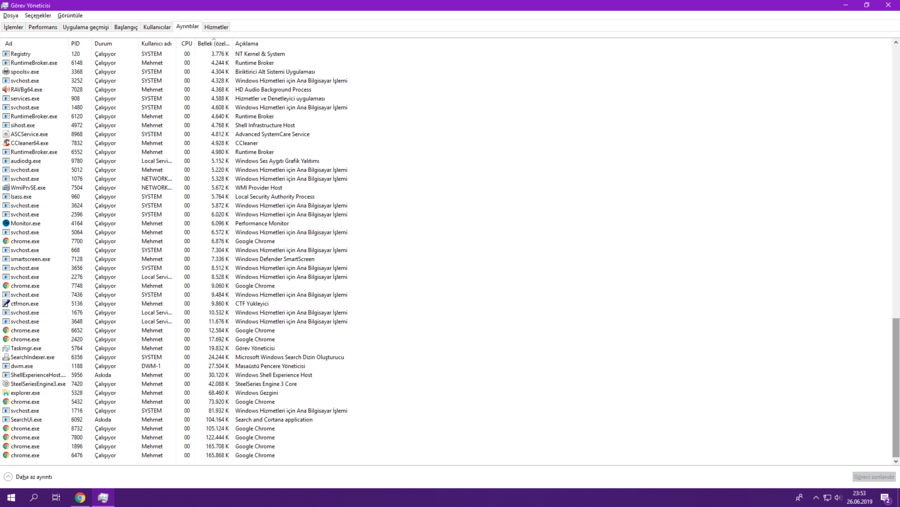Switch to the Başlangıç tab
Screen dimensions: 900x507
(x=126, y=27)
